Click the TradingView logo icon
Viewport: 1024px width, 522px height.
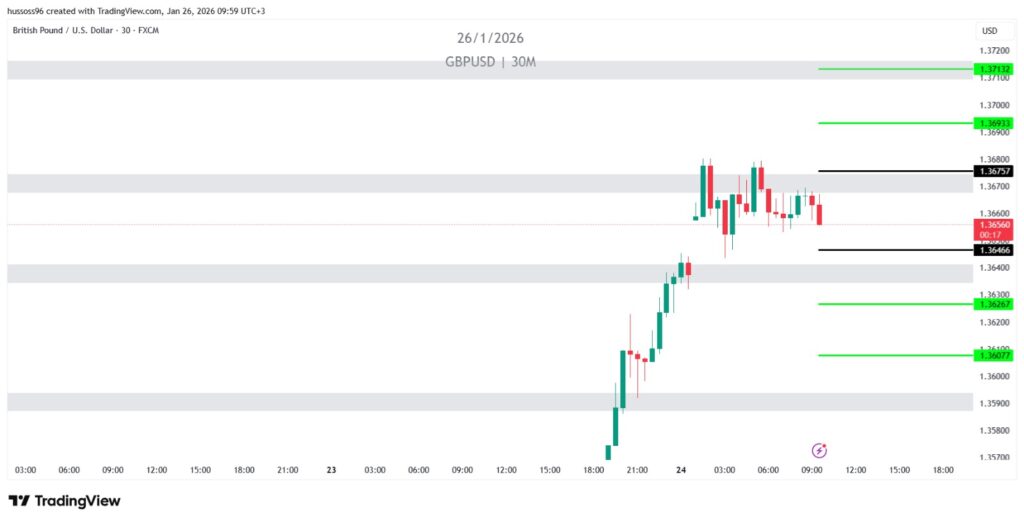click(18, 501)
